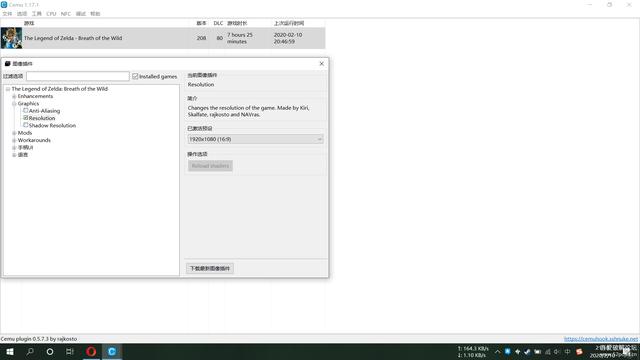Open third Cemu menu before CPU
This screenshot has height=360, width=640.
37,13
